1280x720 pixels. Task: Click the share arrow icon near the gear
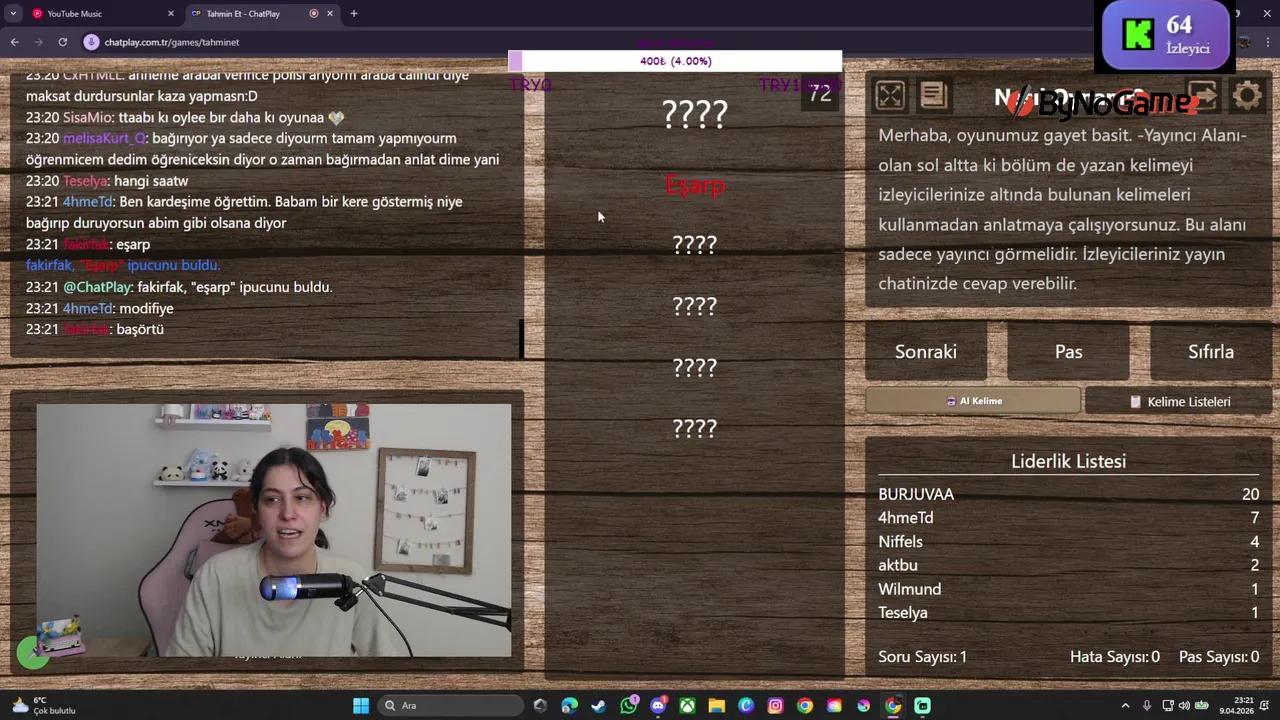click(x=1205, y=95)
